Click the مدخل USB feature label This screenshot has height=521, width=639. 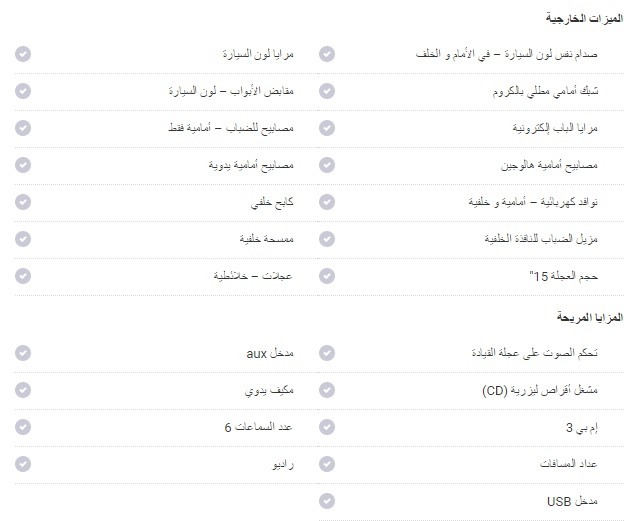coord(572,501)
